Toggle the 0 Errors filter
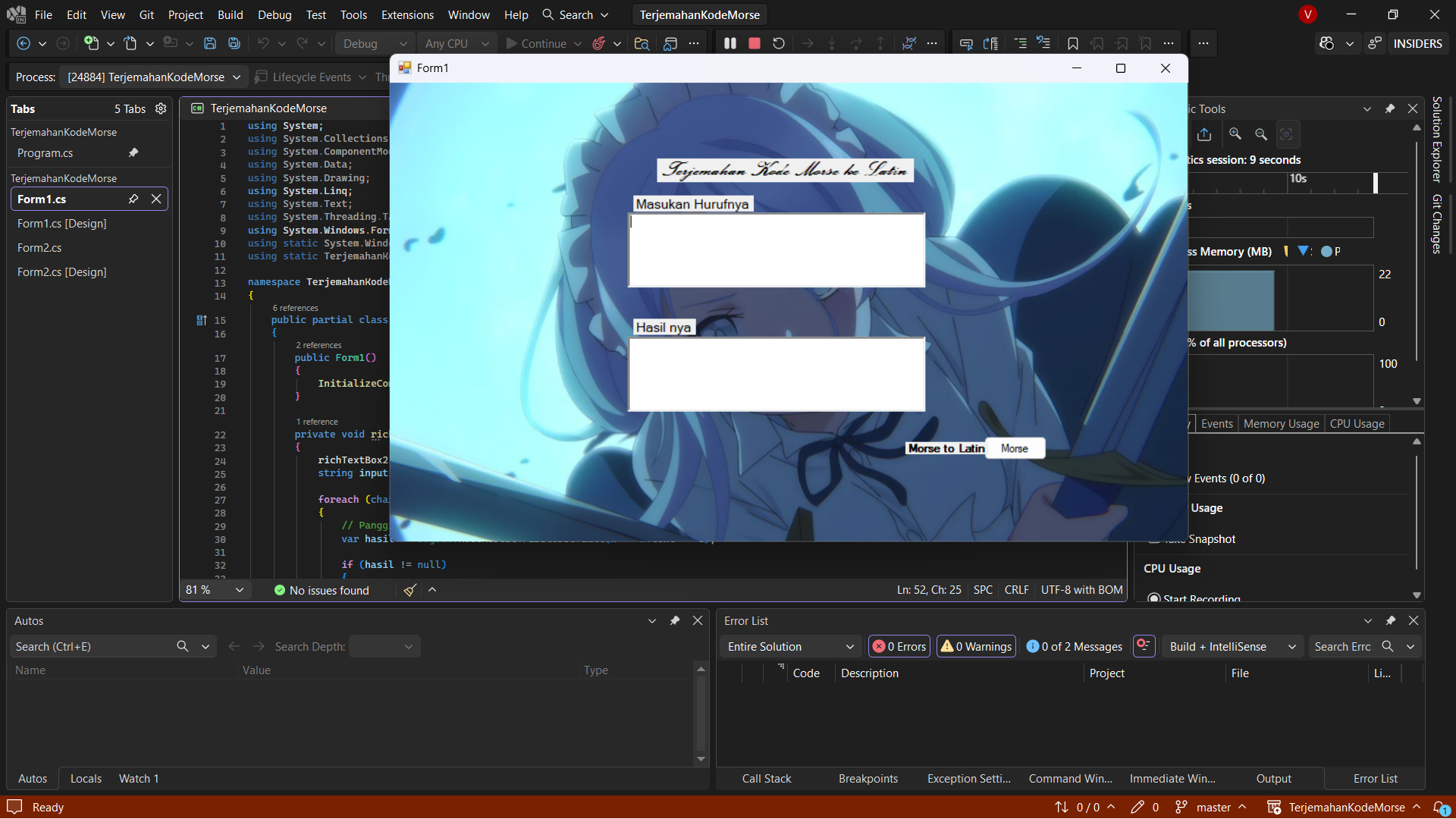Viewport: 1456px width, 819px height. pyautogui.click(x=899, y=646)
